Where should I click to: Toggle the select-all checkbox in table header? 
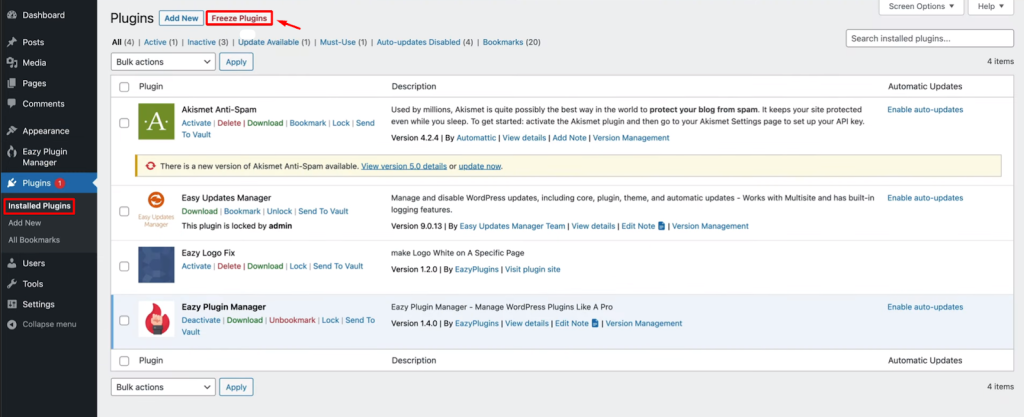coord(124,87)
